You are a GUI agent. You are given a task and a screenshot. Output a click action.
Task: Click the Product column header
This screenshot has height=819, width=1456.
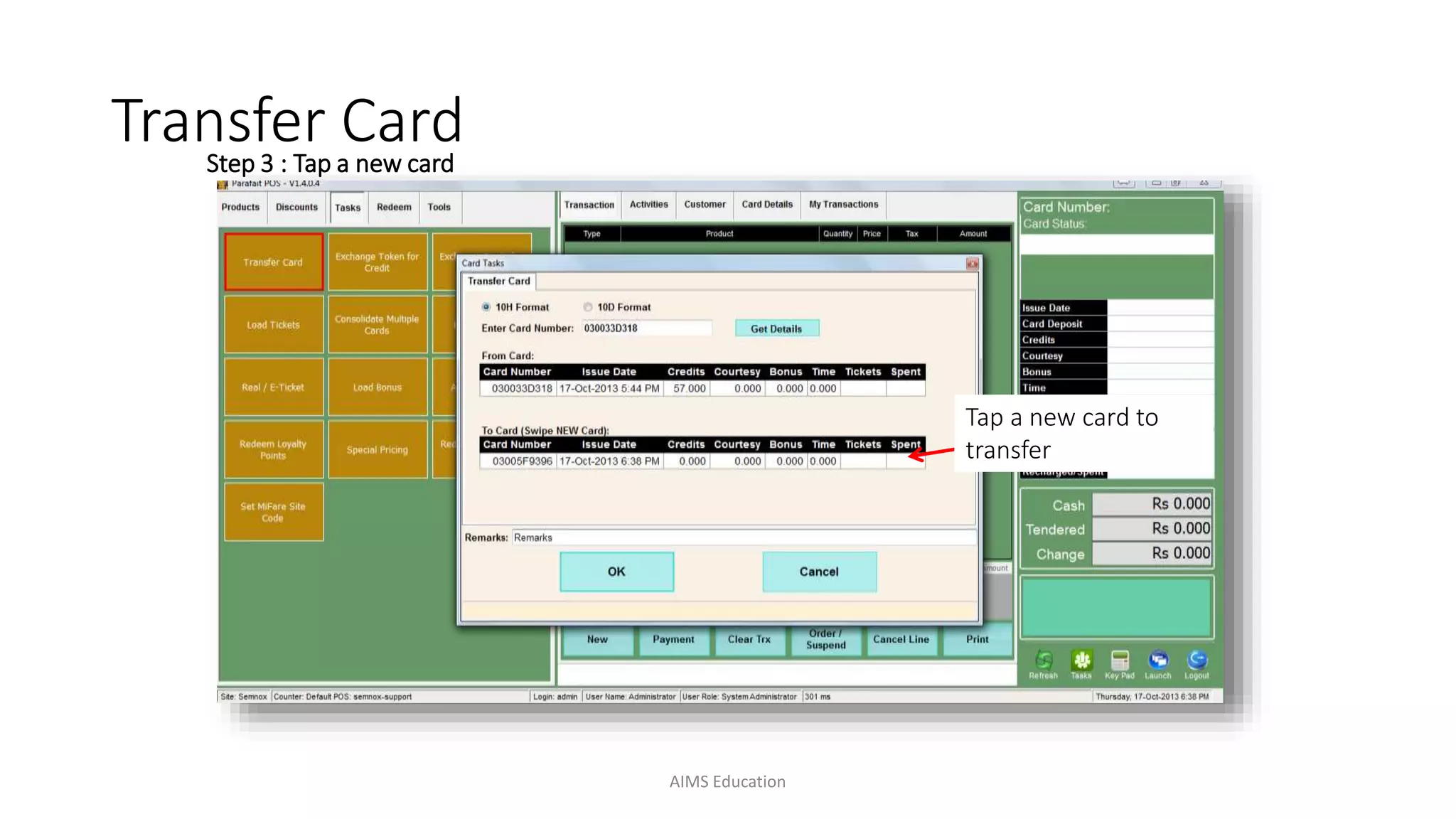point(719,234)
